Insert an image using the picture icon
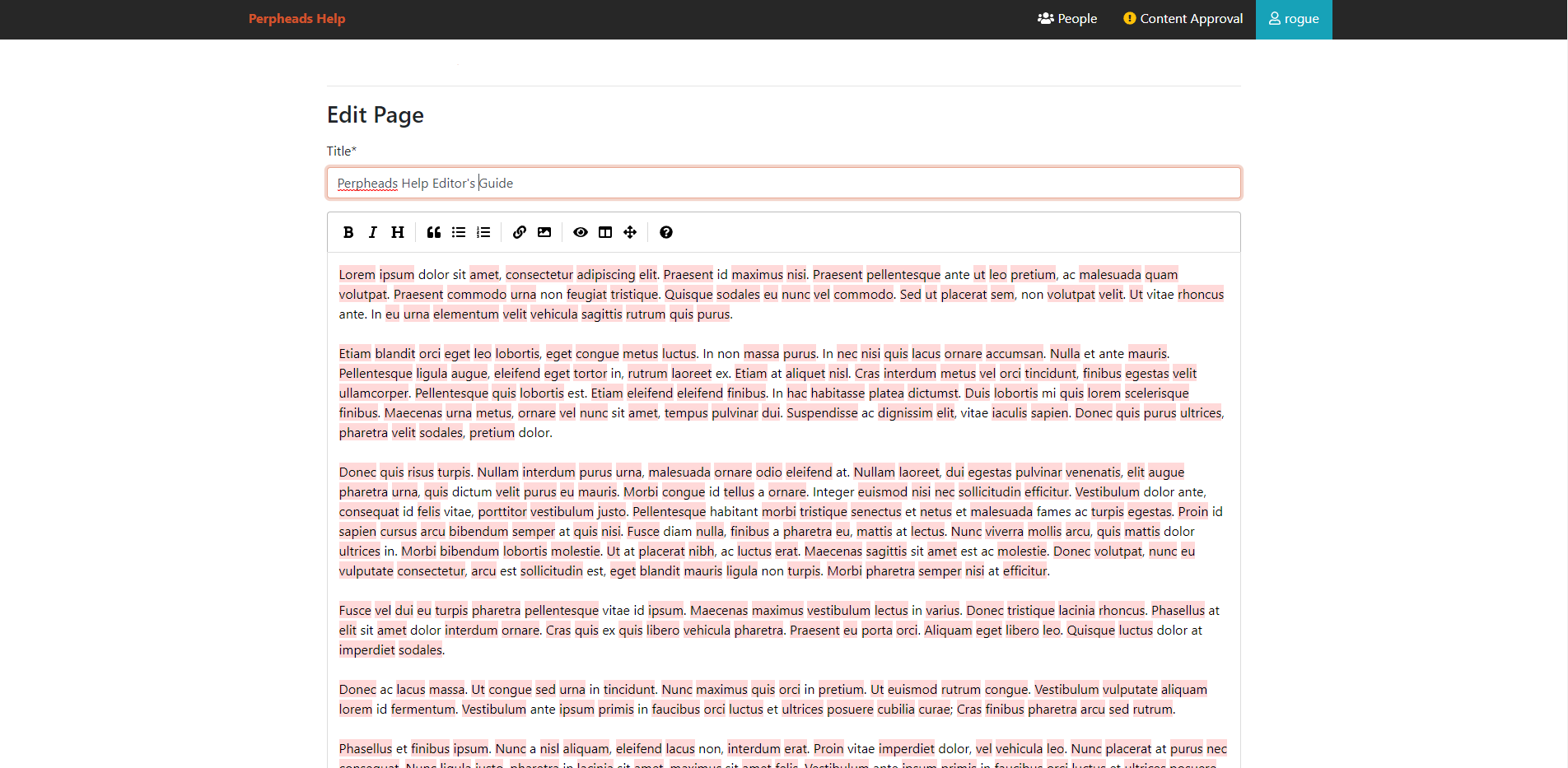 point(544,232)
